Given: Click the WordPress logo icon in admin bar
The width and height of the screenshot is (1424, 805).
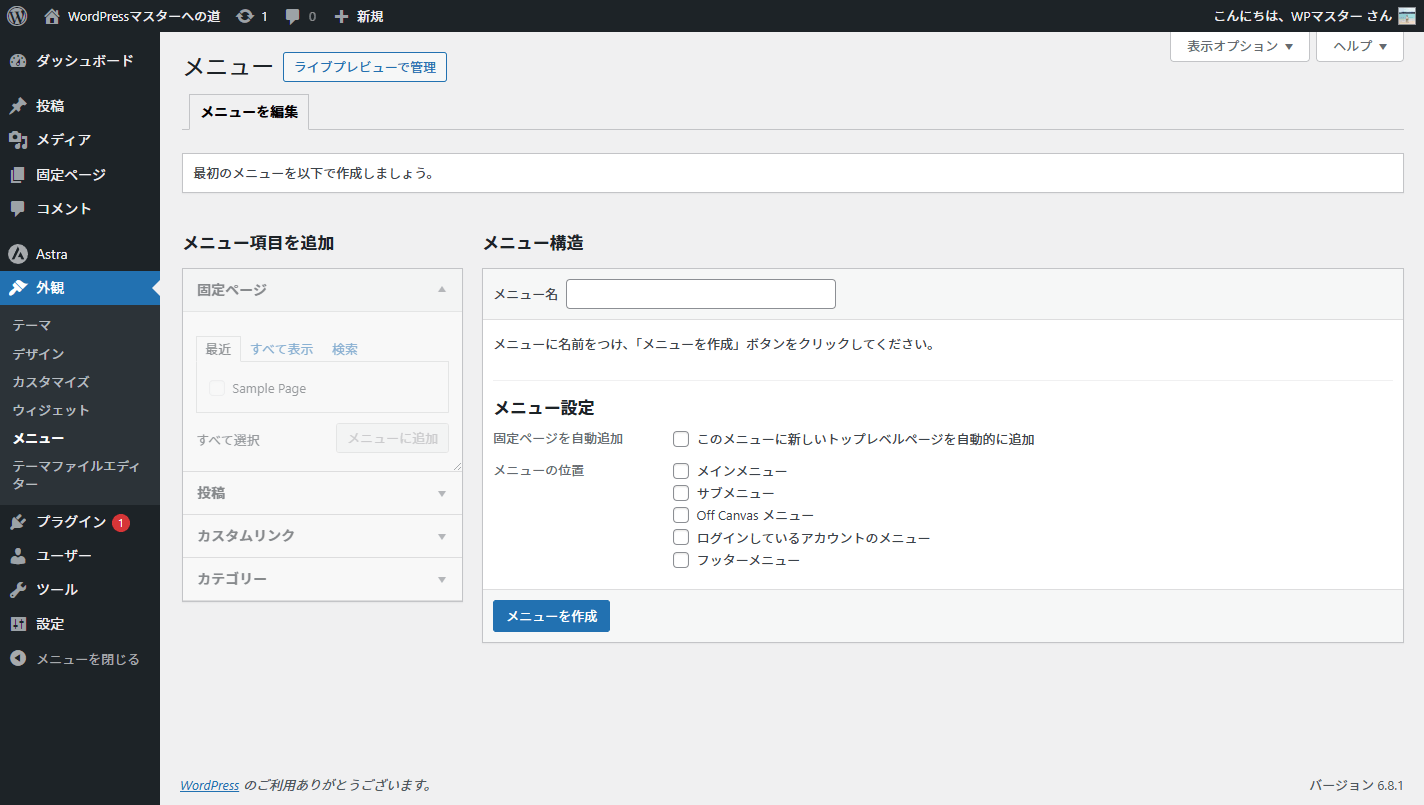Looking at the screenshot, I should [x=17, y=16].
